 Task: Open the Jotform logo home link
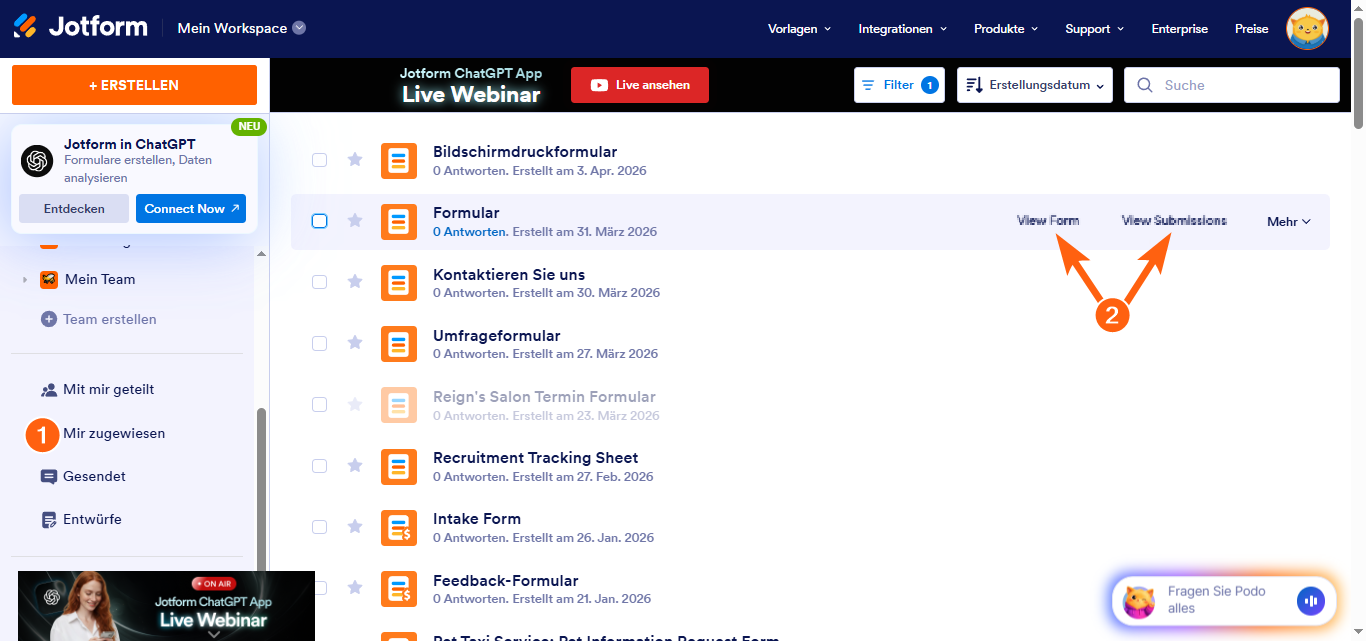pyautogui.click(x=80, y=27)
